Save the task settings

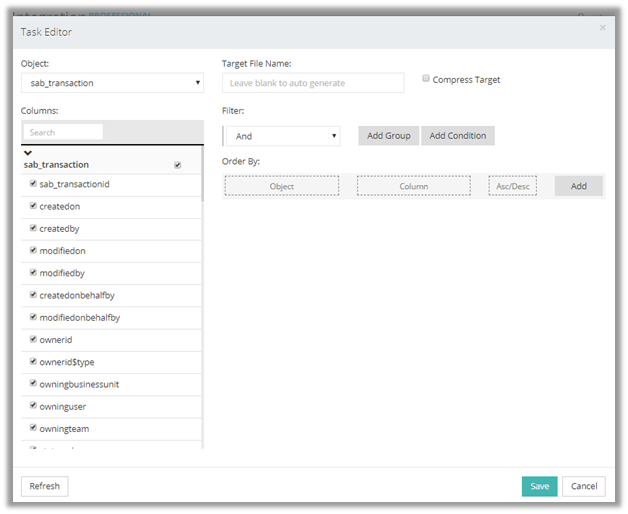tap(539, 486)
